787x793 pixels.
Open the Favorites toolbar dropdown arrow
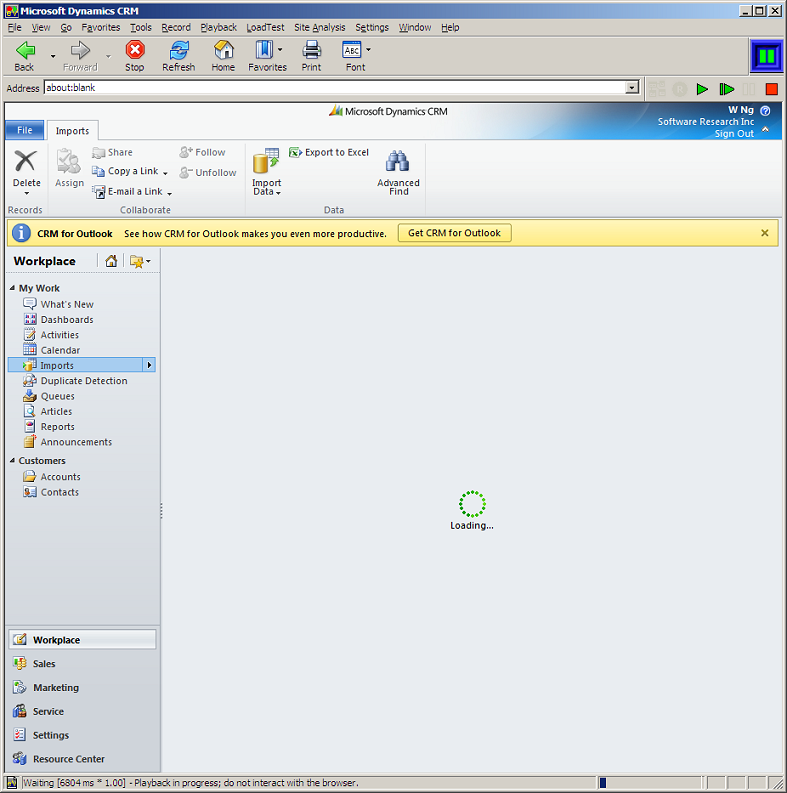click(x=280, y=50)
